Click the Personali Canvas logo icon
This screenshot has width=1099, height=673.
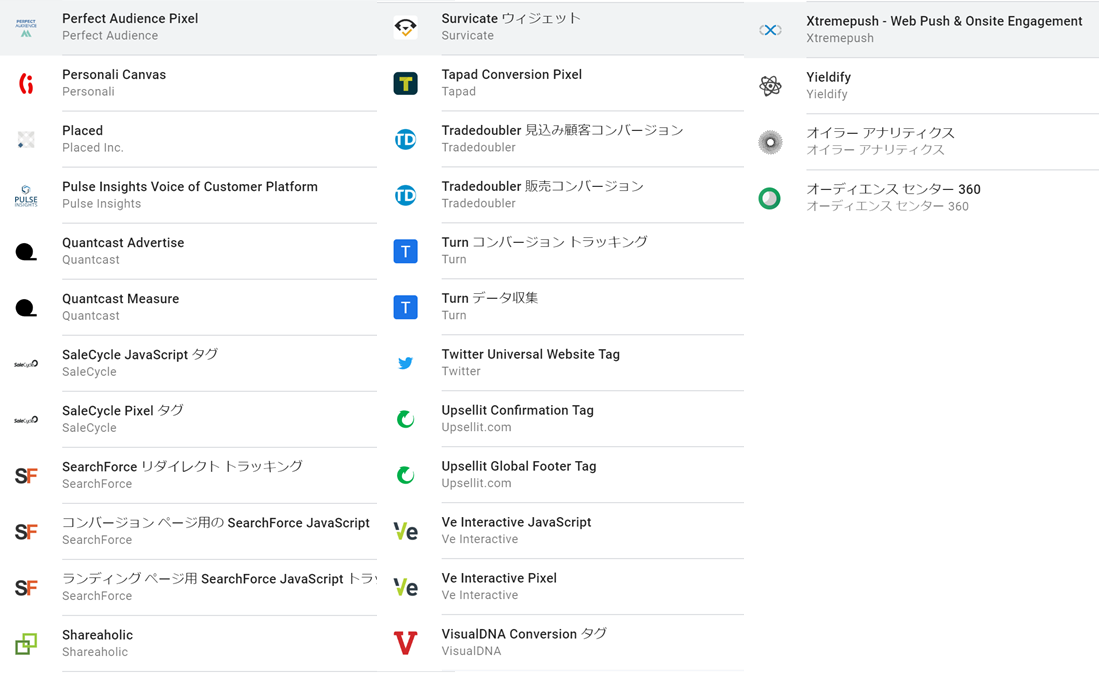[25, 82]
